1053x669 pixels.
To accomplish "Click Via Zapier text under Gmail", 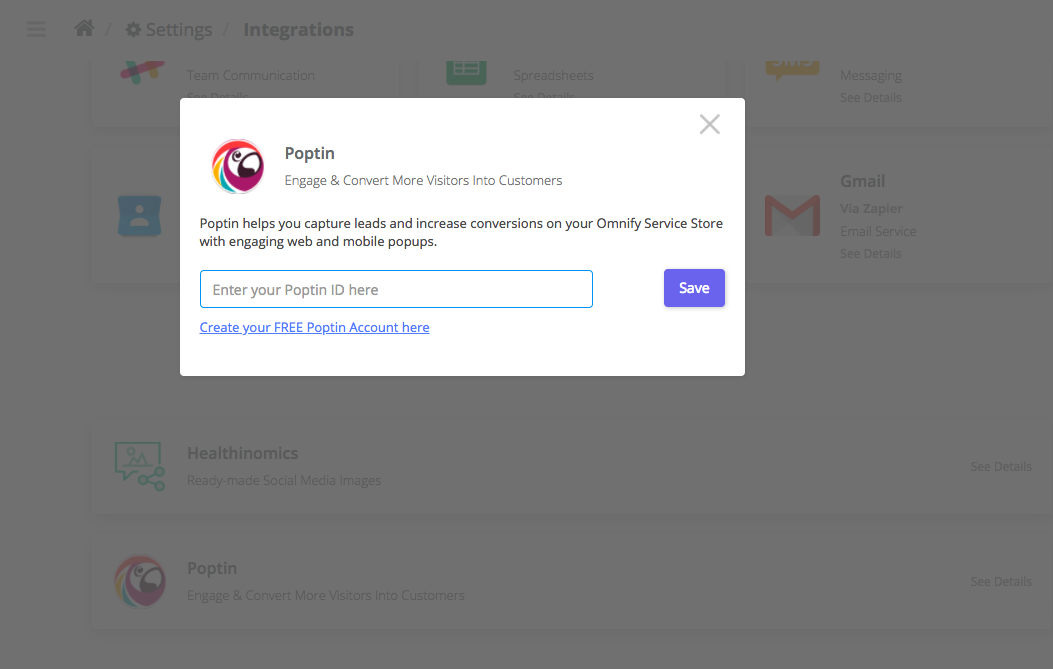I will [871, 209].
